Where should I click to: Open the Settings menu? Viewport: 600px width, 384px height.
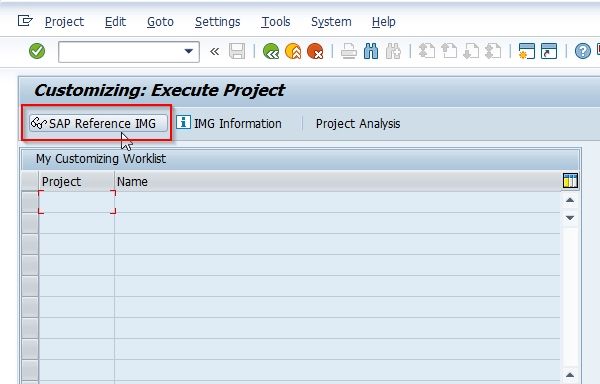pyautogui.click(x=217, y=22)
